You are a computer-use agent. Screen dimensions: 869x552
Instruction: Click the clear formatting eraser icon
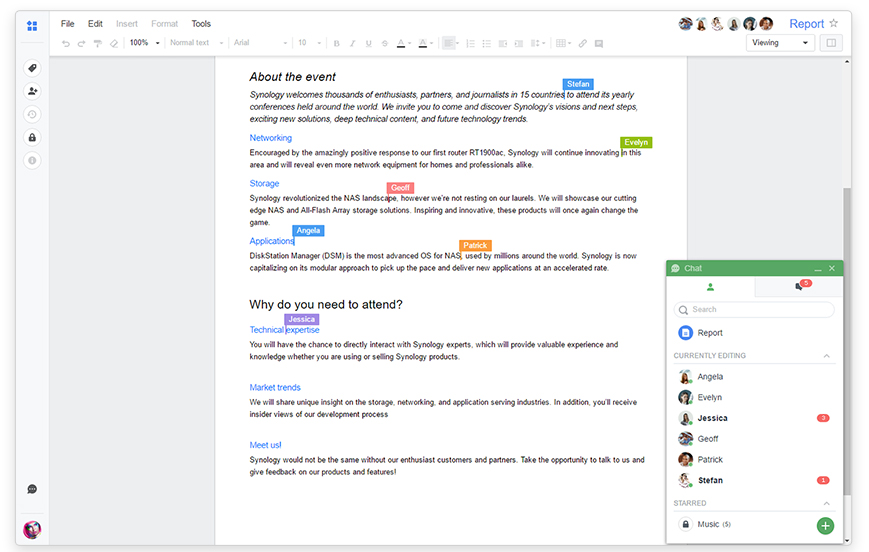(114, 43)
